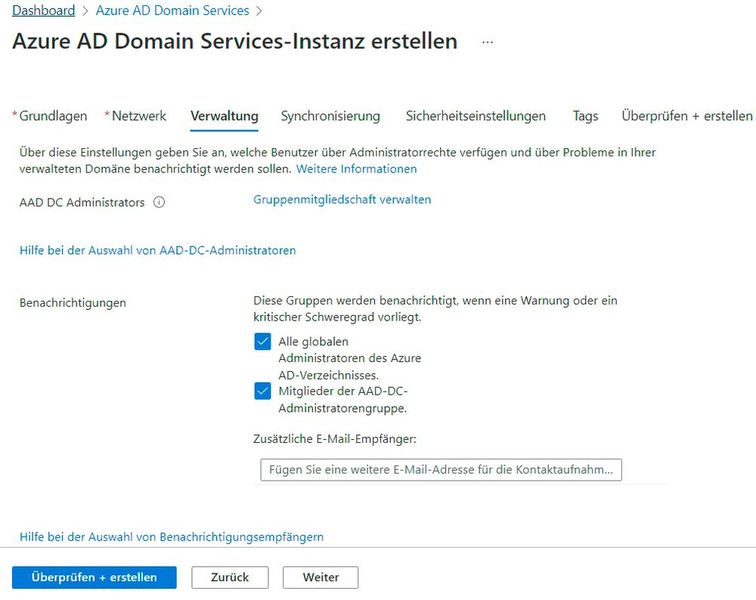Focus the additional e-mail recipient field
This screenshot has width=756, height=600.
[x=441, y=470]
